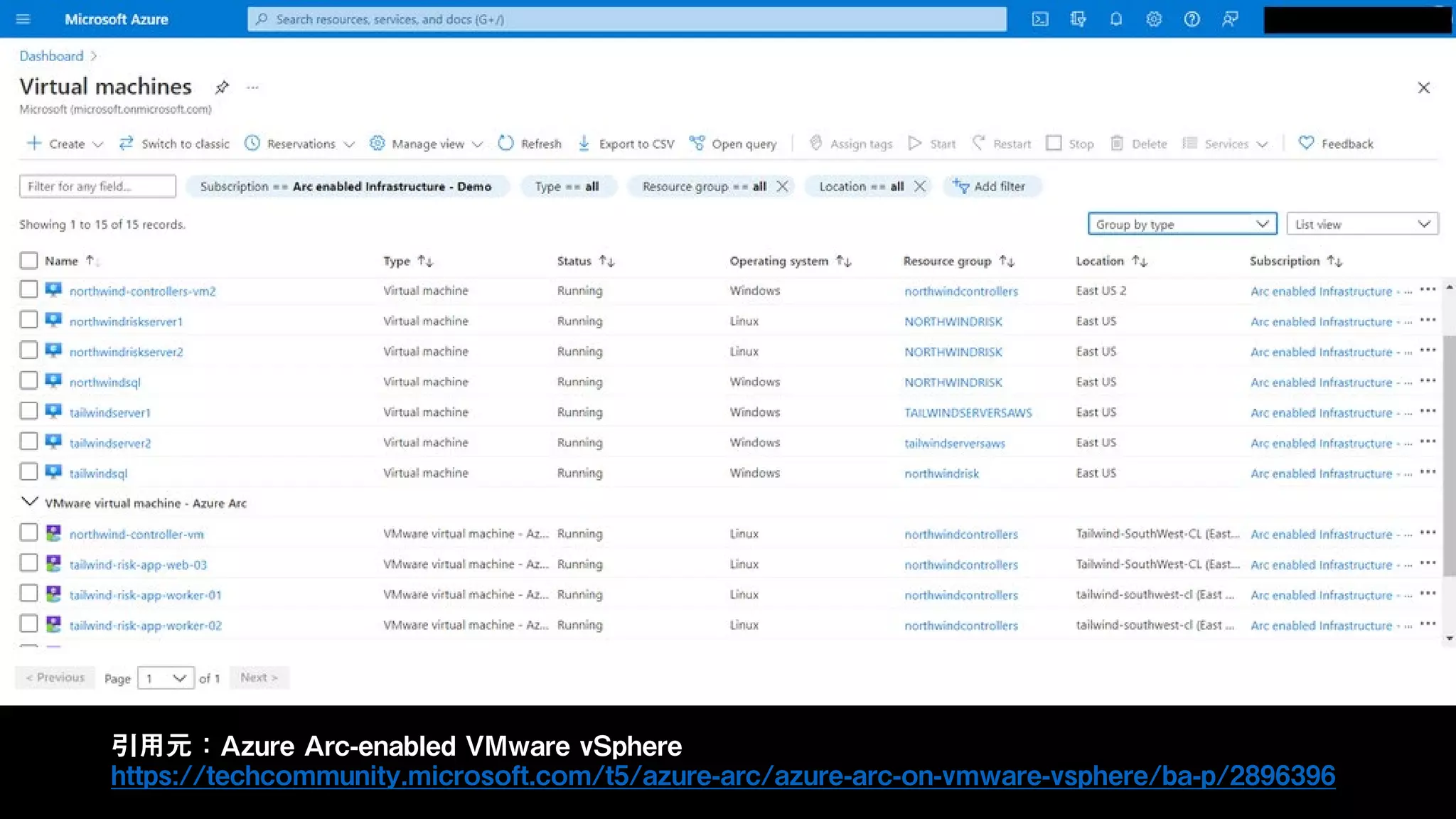Click the Type == all filter pill

(568, 186)
